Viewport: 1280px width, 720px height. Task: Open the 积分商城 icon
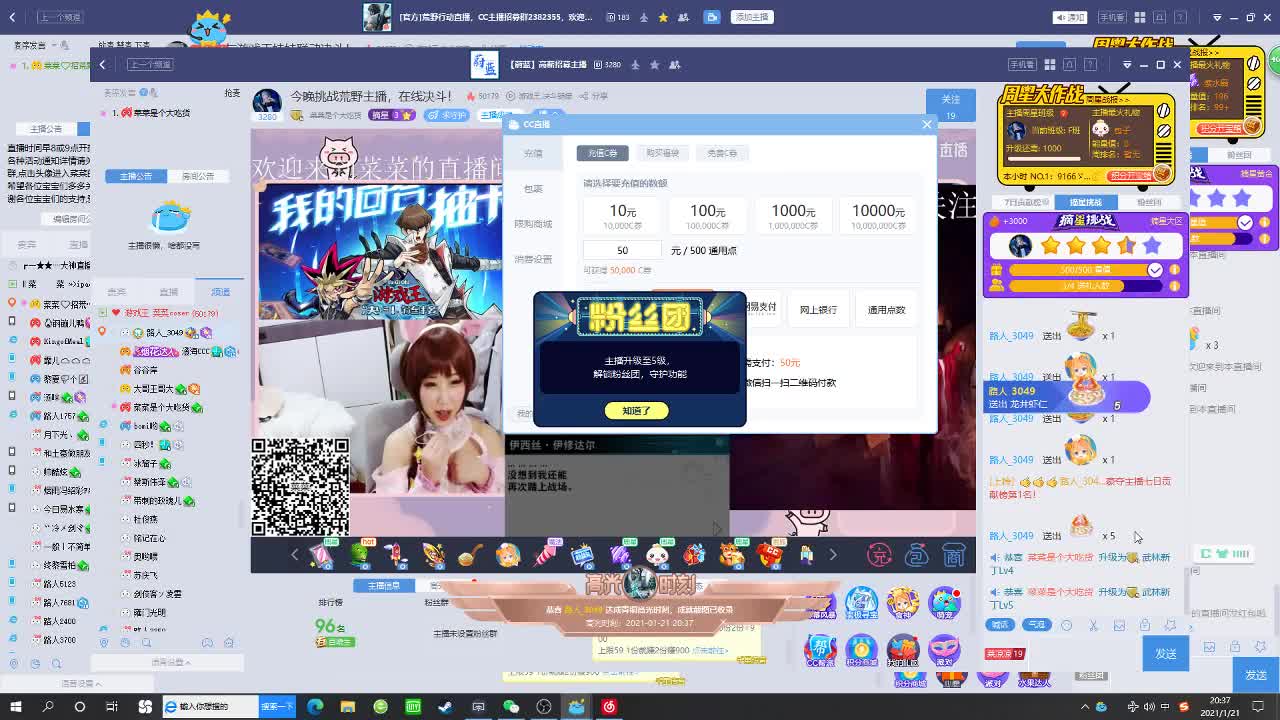click(861, 651)
